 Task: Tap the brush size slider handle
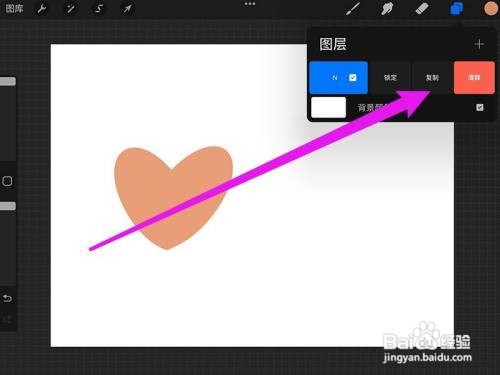8,81
